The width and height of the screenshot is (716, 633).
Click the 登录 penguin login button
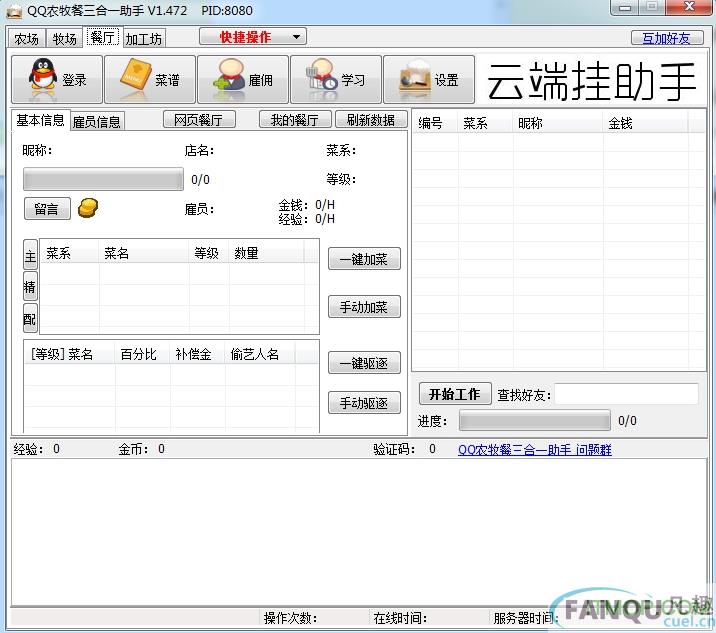click(x=57, y=79)
